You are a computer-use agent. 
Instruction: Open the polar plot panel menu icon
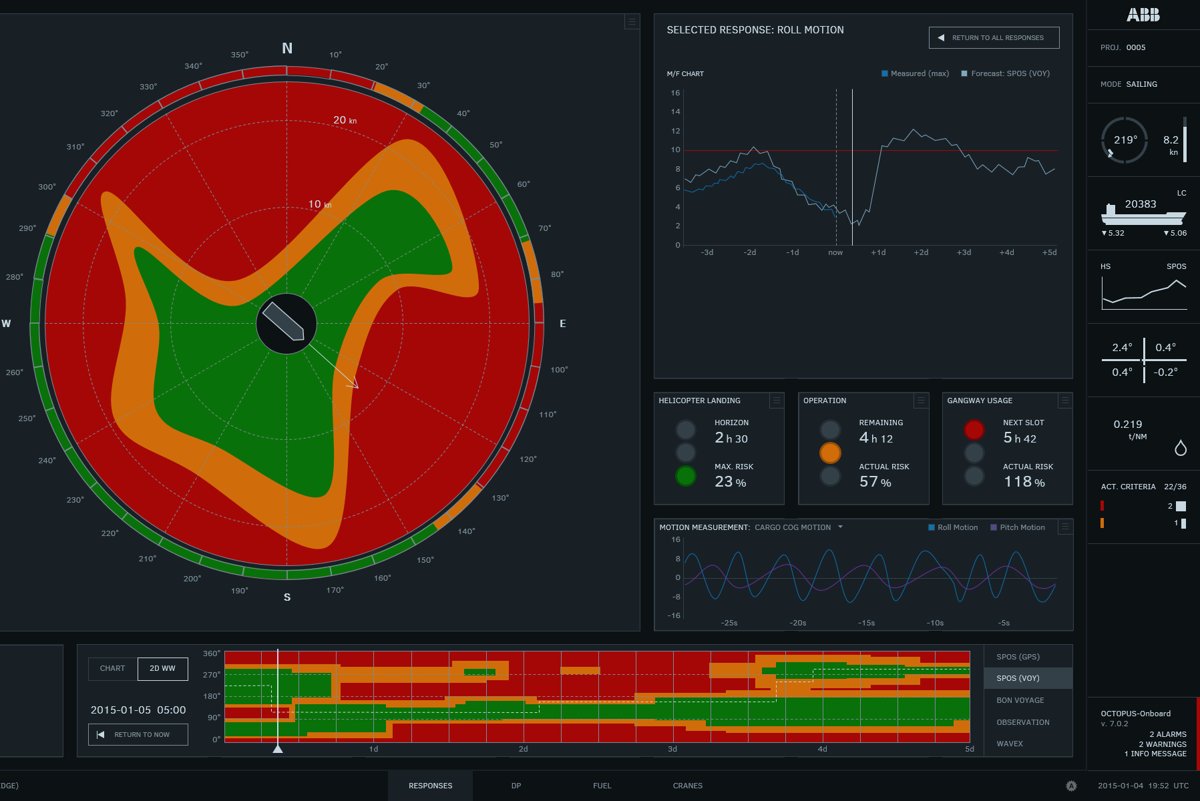(x=631, y=21)
